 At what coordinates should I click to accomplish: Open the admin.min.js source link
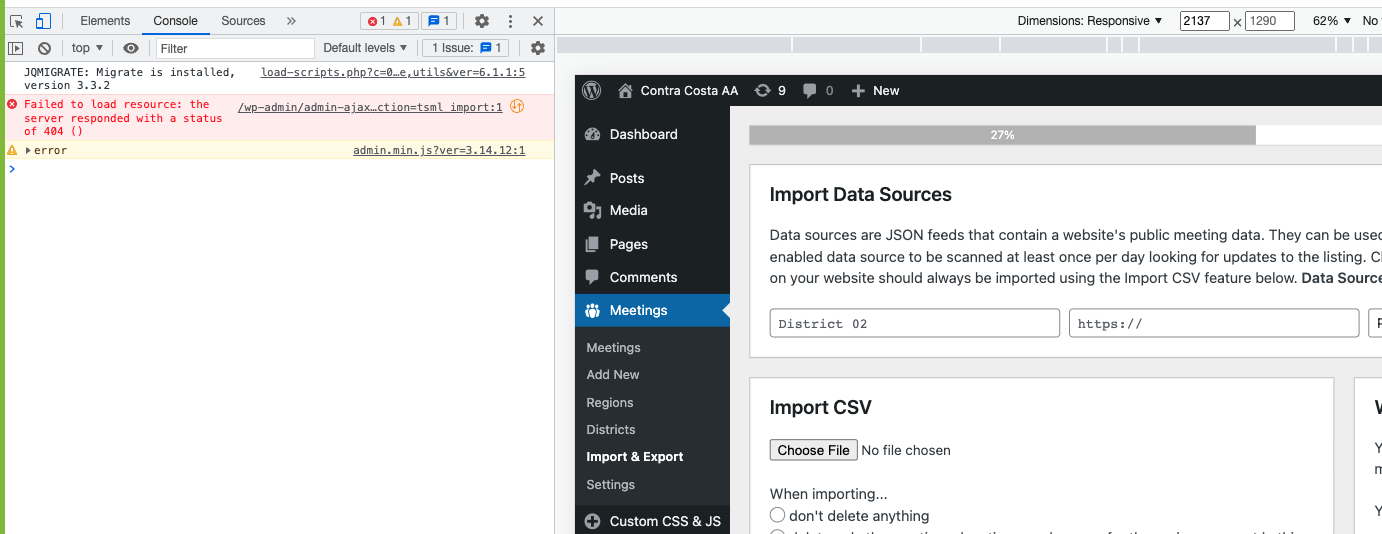(x=439, y=150)
